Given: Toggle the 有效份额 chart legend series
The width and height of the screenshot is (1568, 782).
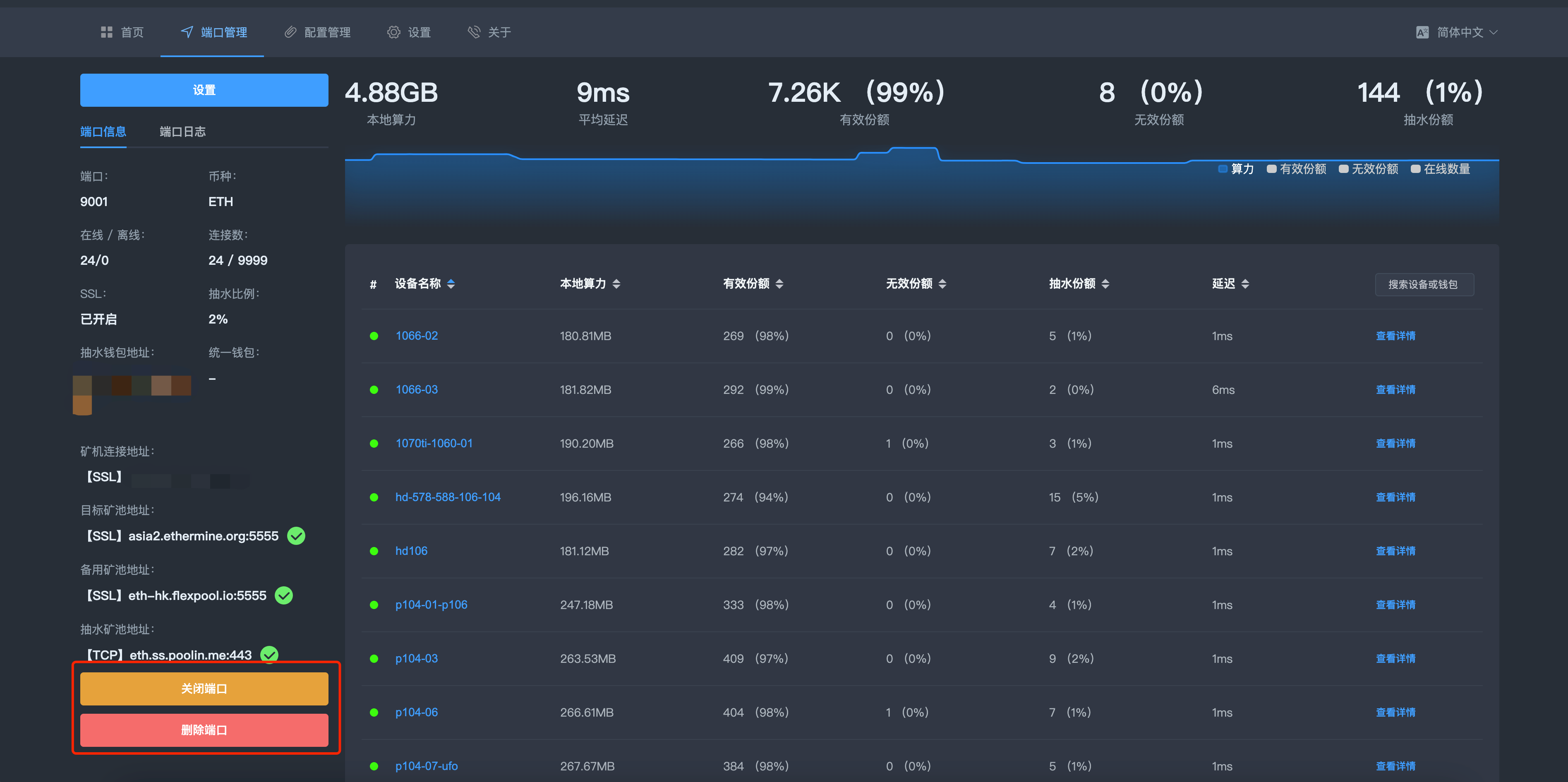Looking at the screenshot, I should (x=1297, y=169).
